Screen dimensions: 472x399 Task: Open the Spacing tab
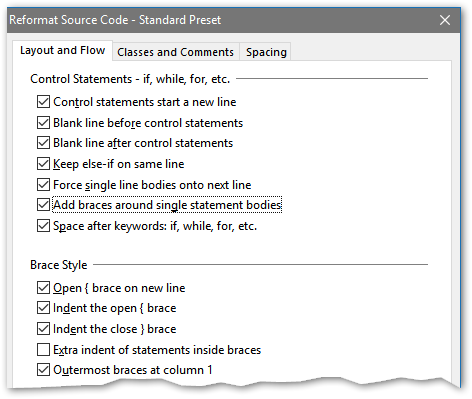(266, 52)
